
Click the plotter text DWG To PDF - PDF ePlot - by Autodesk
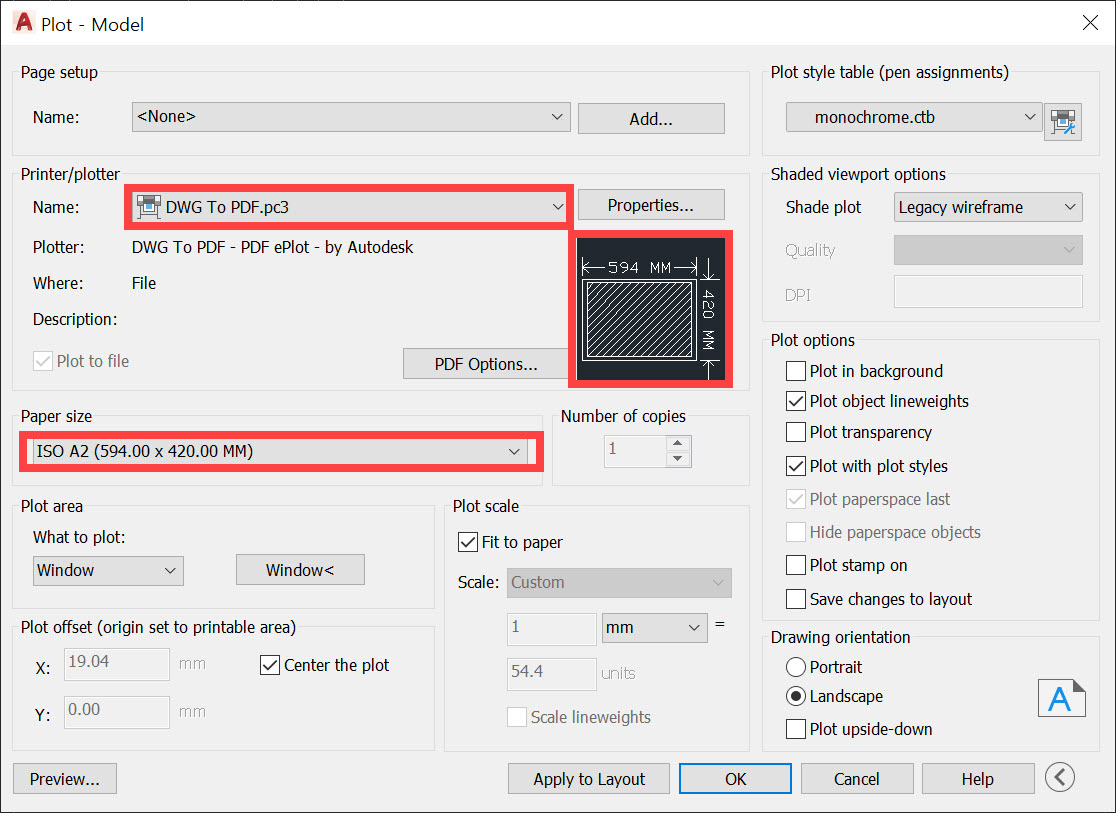click(x=273, y=247)
